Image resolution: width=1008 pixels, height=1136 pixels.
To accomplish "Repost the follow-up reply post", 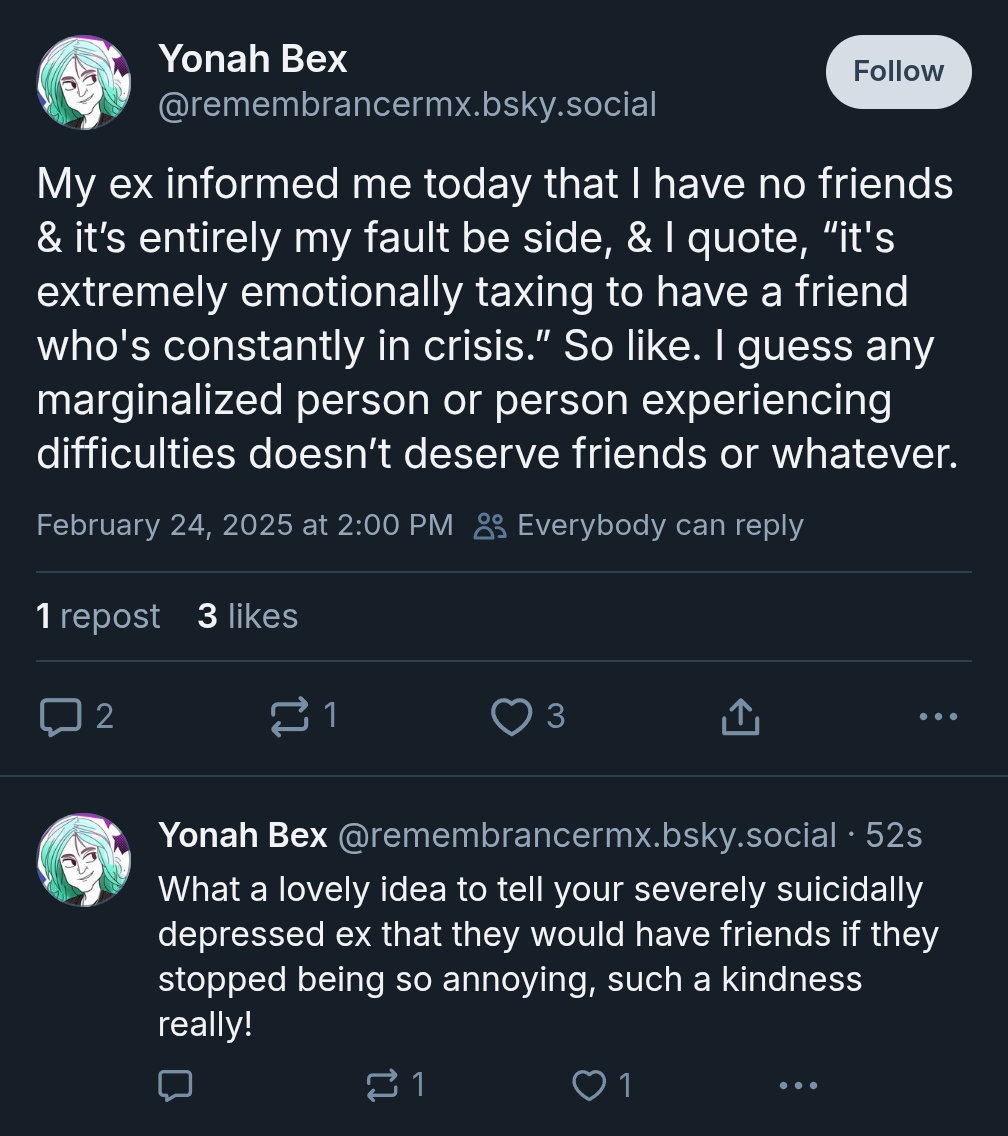I will tap(382, 1085).
